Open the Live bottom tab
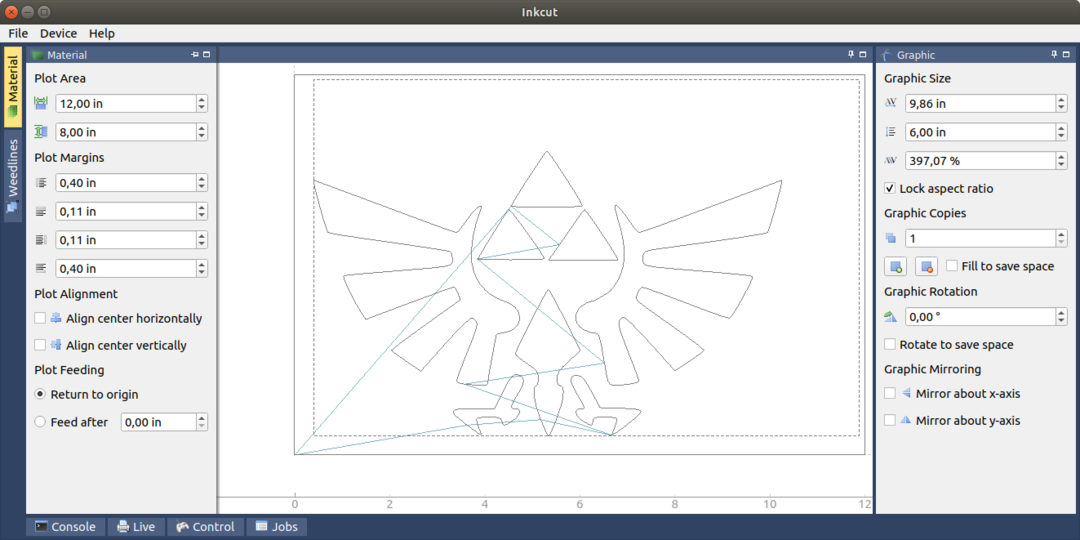This screenshot has height=540, width=1080. [136, 527]
